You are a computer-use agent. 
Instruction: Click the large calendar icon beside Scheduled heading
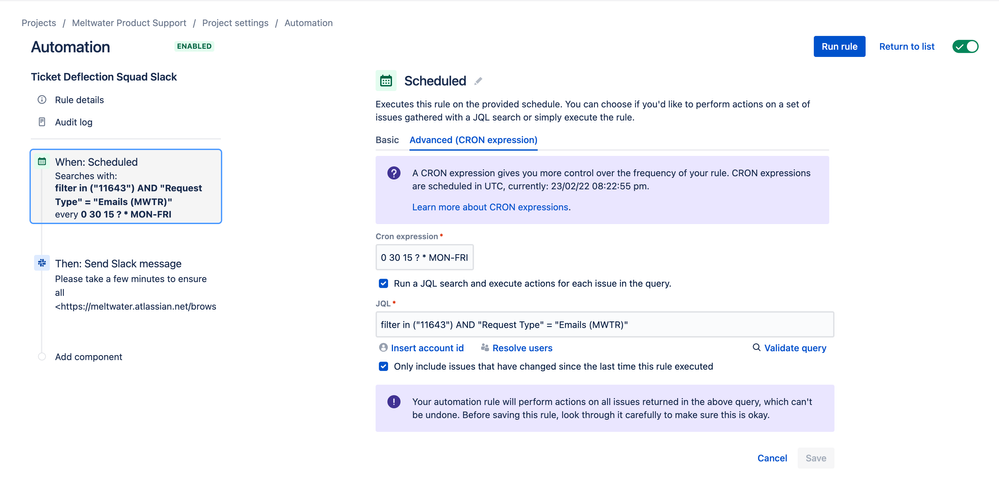pyautogui.click(x=386, y=81)
